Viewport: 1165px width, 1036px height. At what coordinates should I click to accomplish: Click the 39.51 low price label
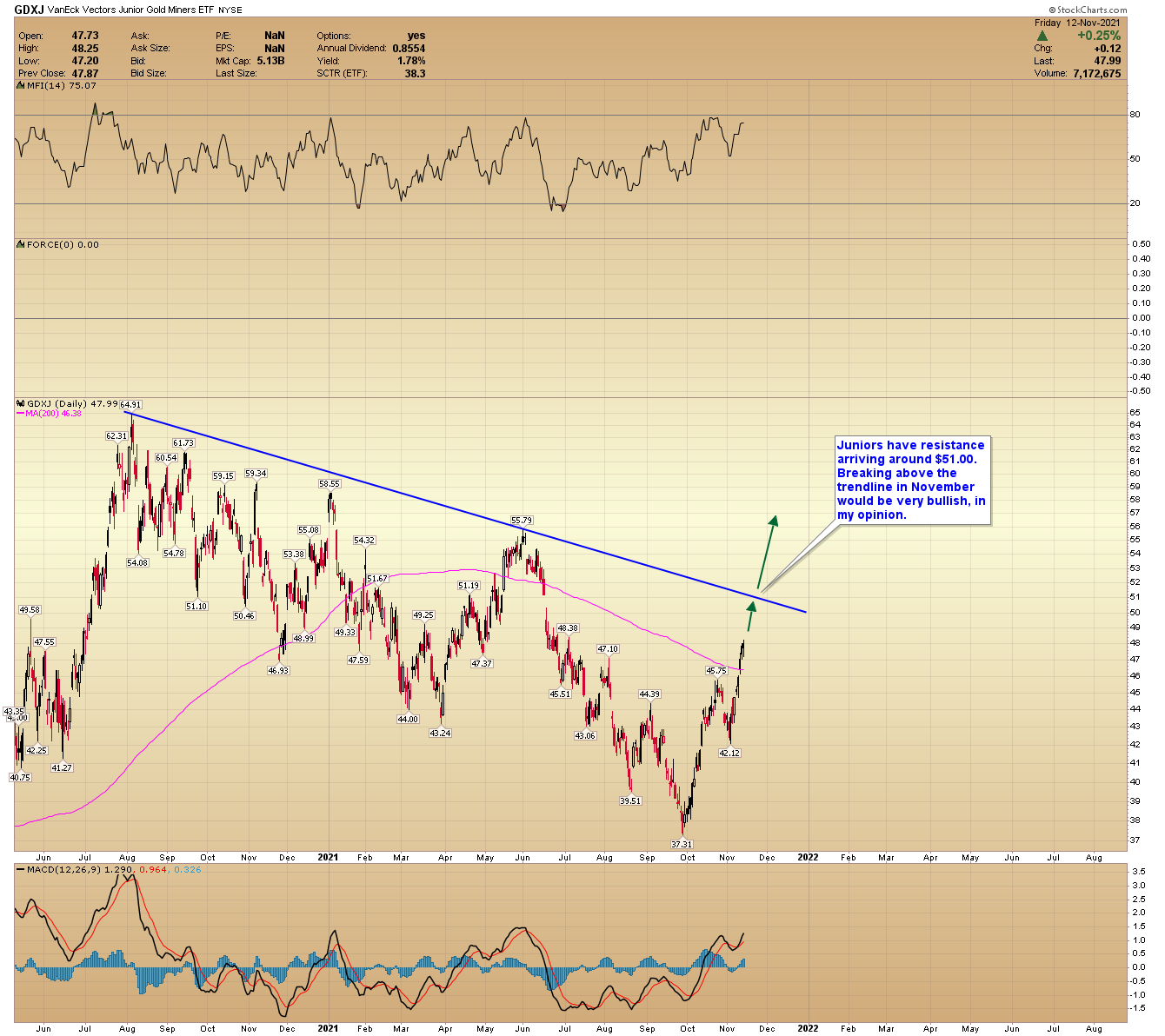[630, 800]
